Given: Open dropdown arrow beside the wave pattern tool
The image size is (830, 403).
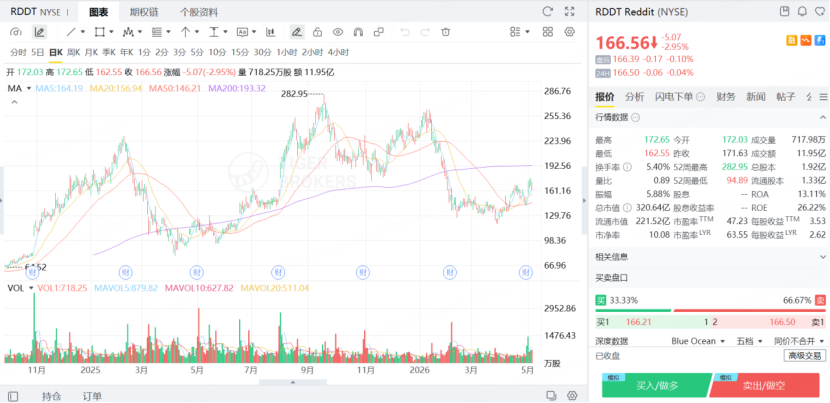Looking at the screenshot, I should pyautogui.click(x=140, y=32).
